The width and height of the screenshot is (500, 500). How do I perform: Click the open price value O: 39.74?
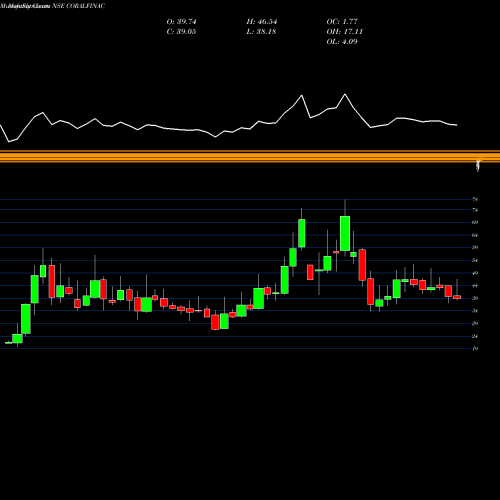tap(181, 22)
